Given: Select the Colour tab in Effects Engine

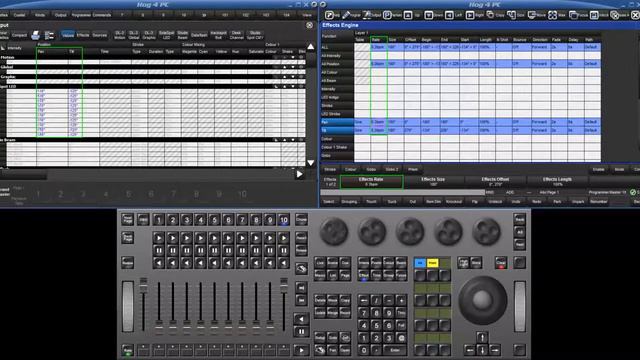Looking at the screenshot, I should tap(351, 169).
